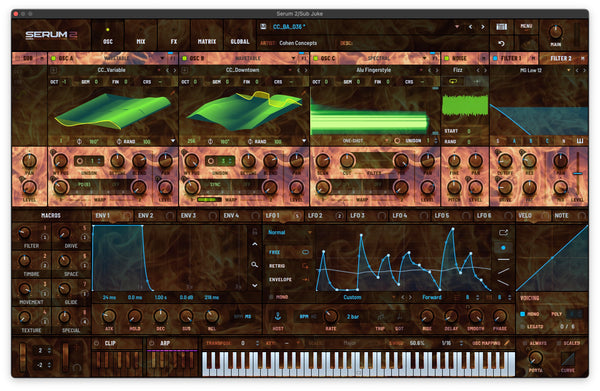Select the LFO falling ramp tool
The image size is (600, 391).
pos(503,283)
